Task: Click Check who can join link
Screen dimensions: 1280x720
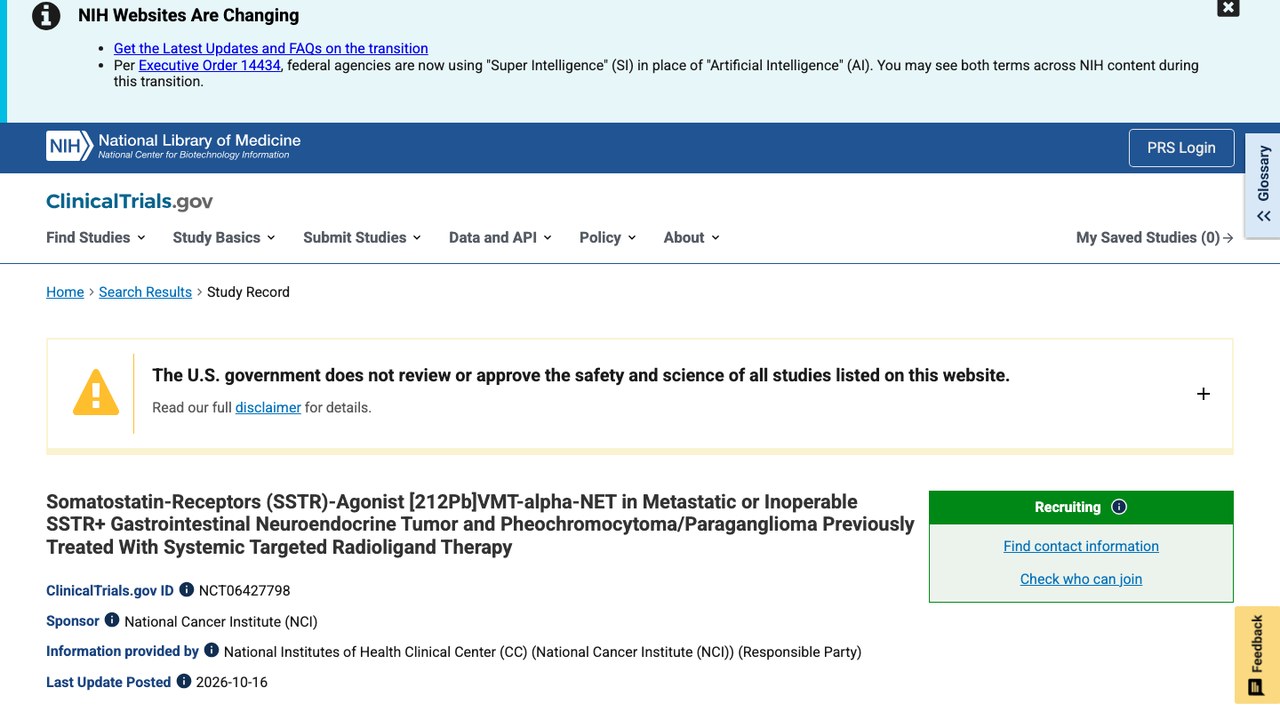Action: click(x=1081, y=579)
